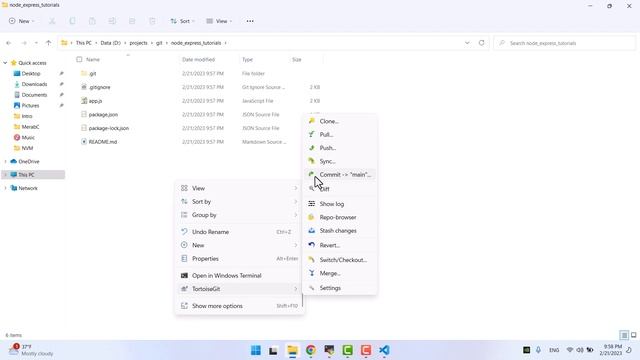Sort by the Date modified column header
This screenshot has height=360, width=640.
pos(198,60)
